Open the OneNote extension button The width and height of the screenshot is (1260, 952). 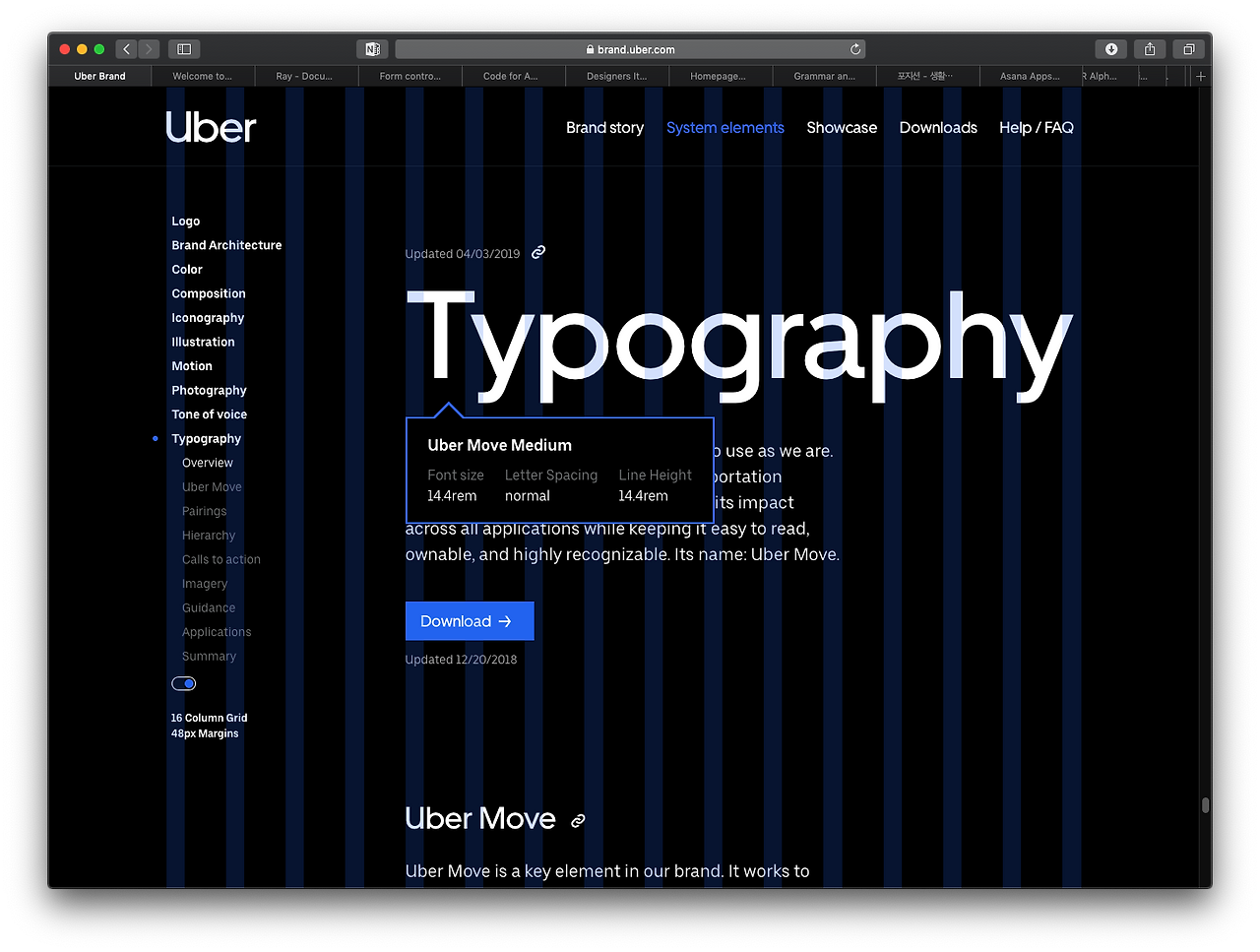click(x=372, y=49)
